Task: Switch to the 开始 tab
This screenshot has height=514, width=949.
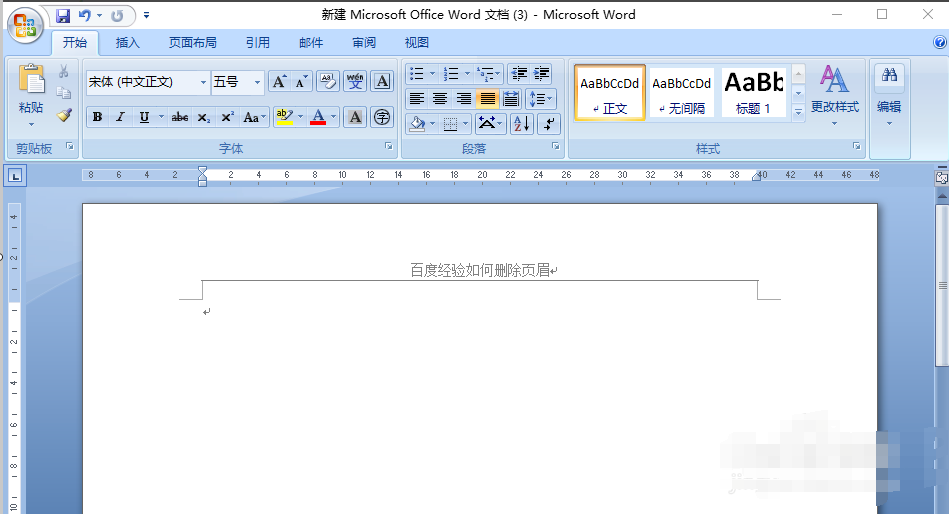Action: tap(75, 42)
